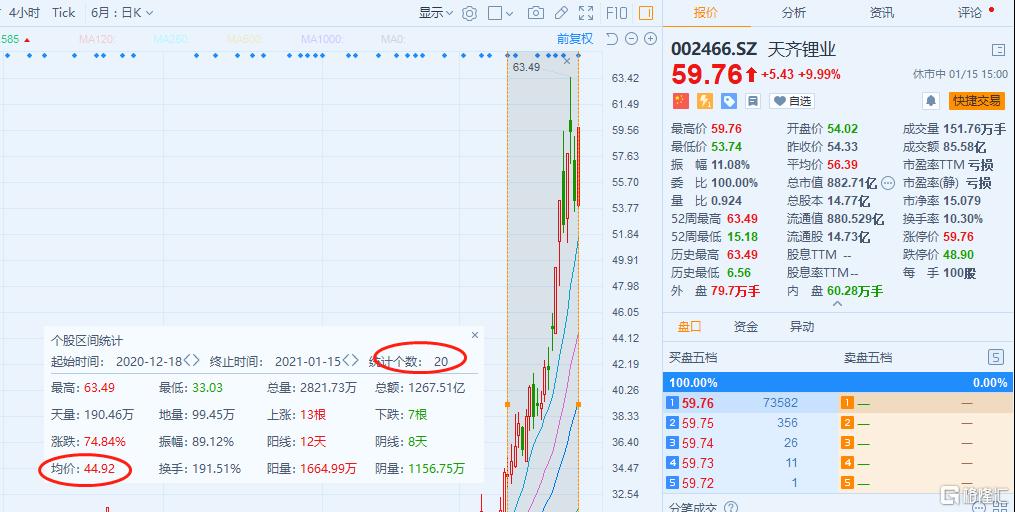
Task: Open the F10 company info
Action: 616,13
